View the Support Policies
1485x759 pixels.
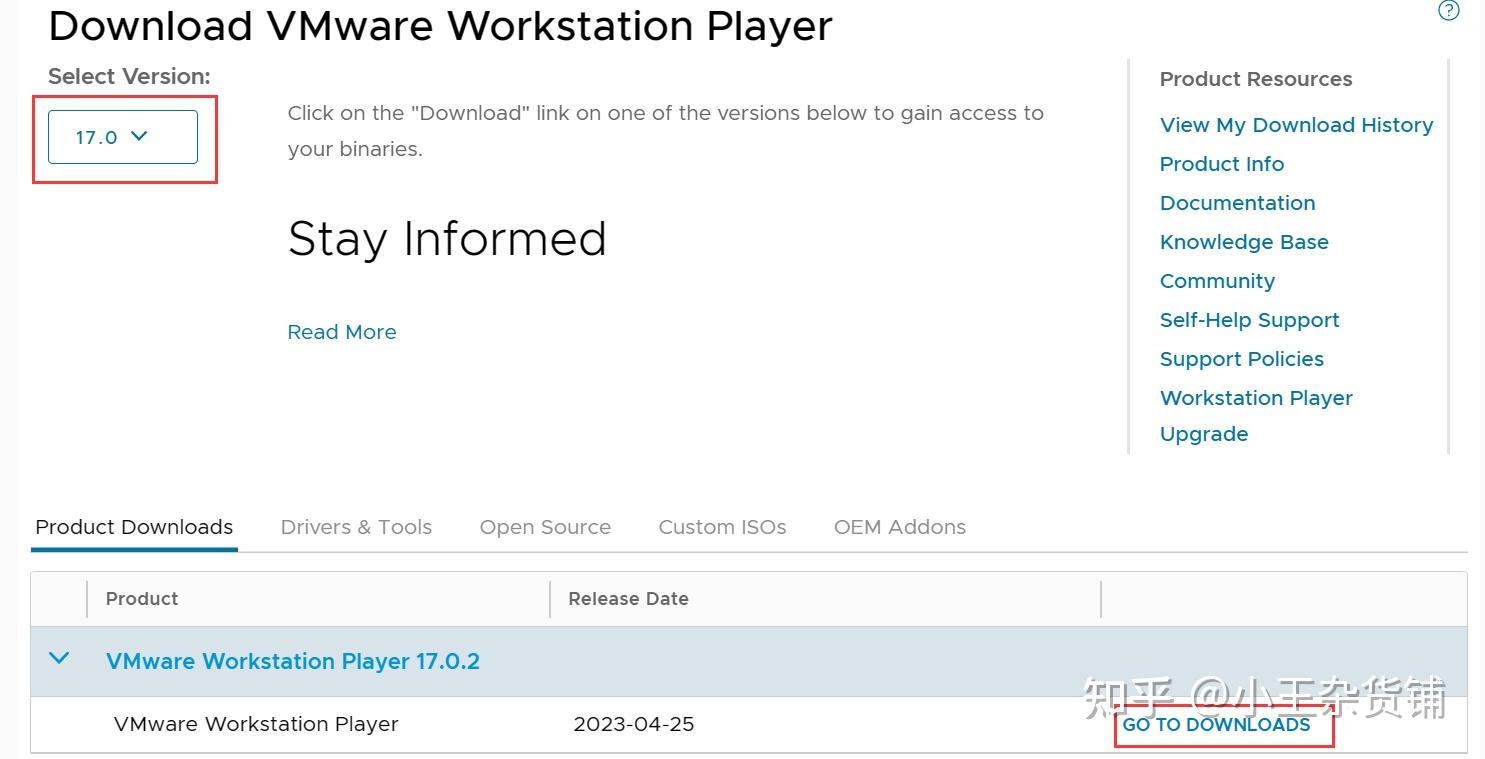click(1241, 358)
